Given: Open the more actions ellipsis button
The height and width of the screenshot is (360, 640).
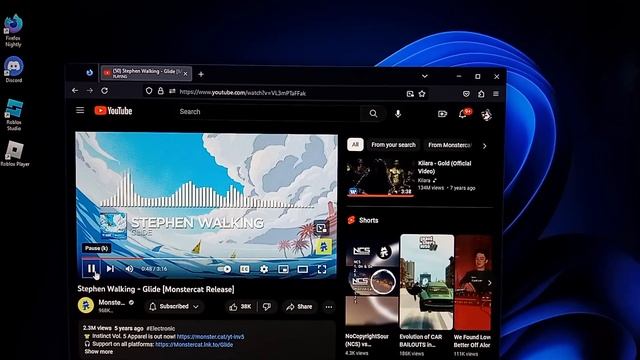Looking at the screenshot, I should point(329,307).
